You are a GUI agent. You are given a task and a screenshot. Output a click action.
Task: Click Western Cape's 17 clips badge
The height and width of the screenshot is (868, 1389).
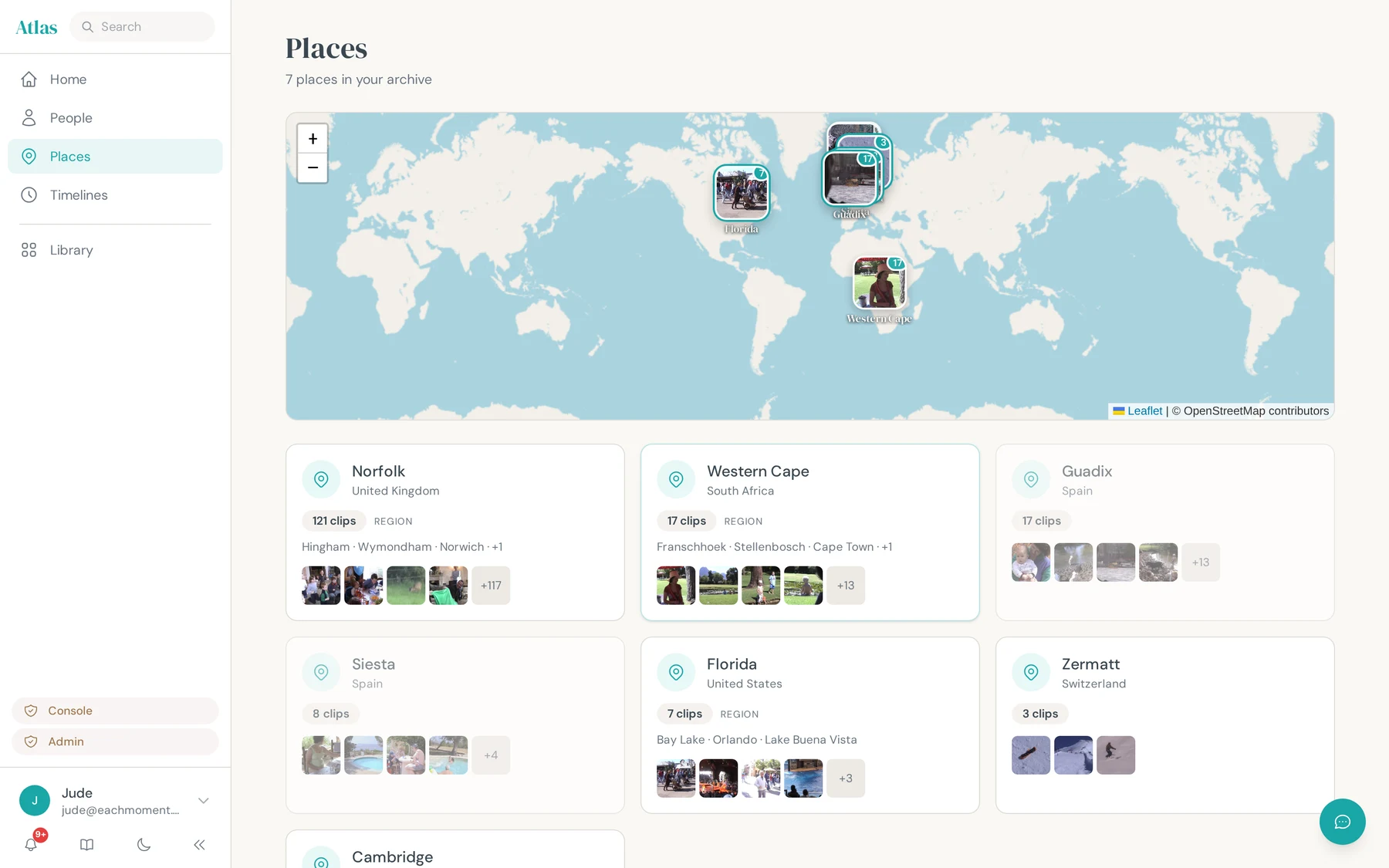687,521
